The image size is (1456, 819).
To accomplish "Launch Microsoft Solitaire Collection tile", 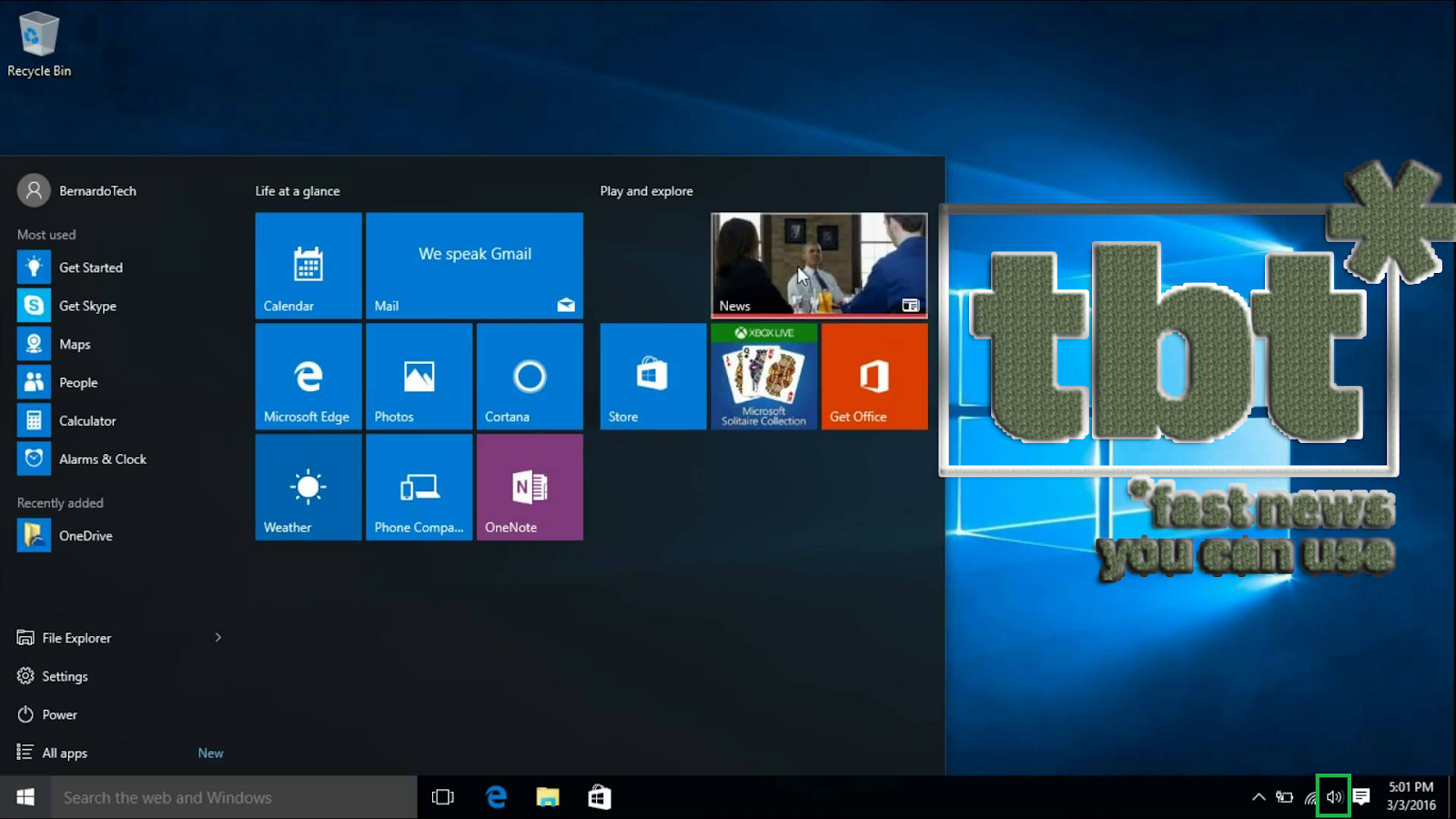I will click(x=764, y=377).
